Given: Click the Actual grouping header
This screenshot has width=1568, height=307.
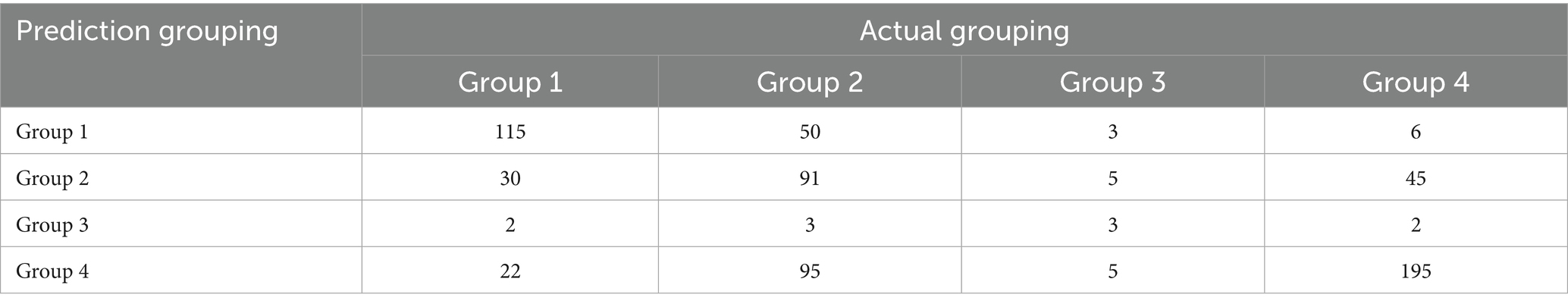Looking at the screenshot, I should (964, 31).
